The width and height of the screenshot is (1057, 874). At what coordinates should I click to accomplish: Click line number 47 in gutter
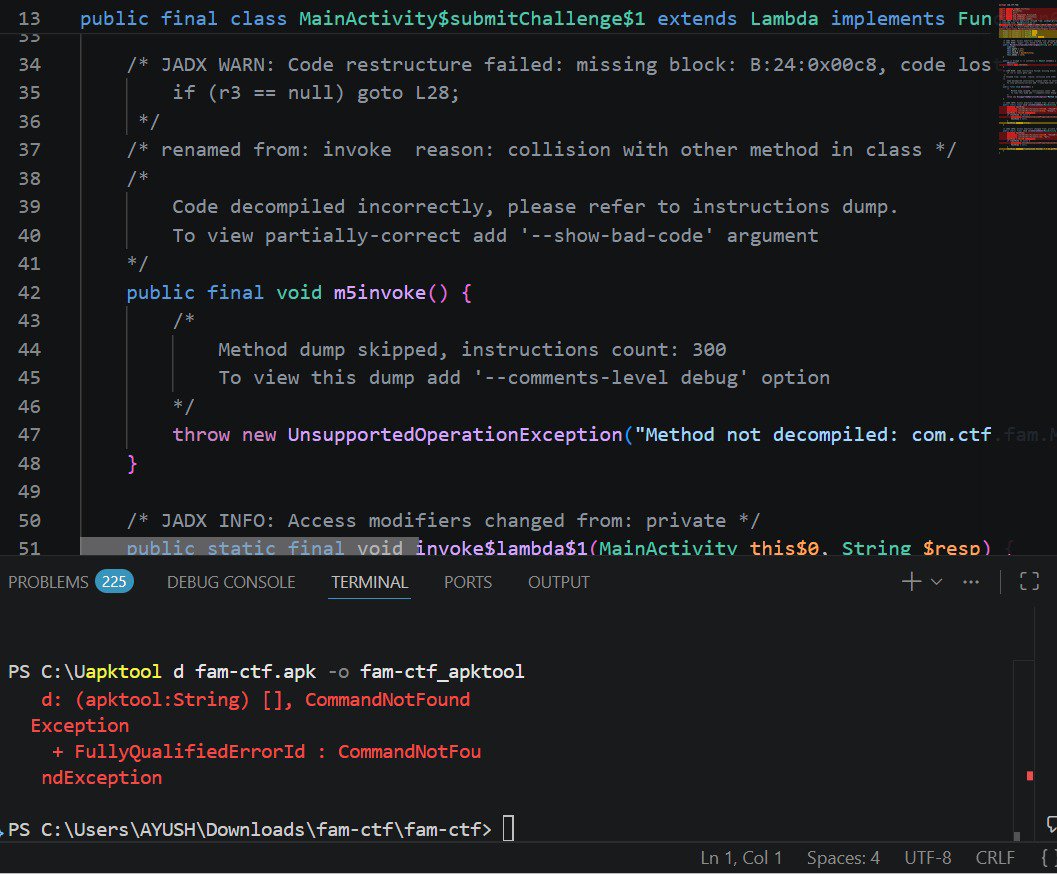tap(29, 435)
